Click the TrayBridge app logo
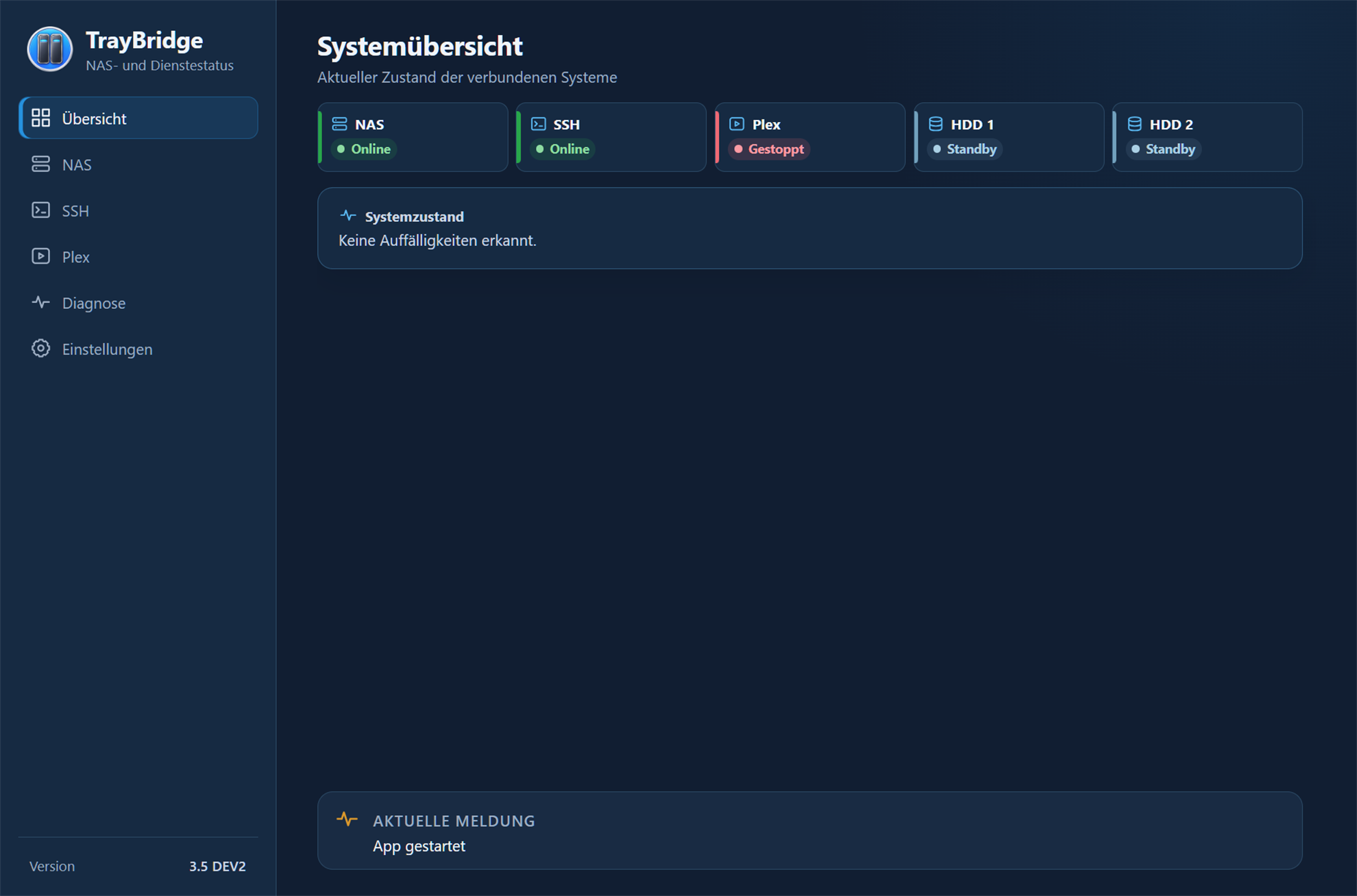This screenshot has height=896, width=1357. (x=50, y=49)
